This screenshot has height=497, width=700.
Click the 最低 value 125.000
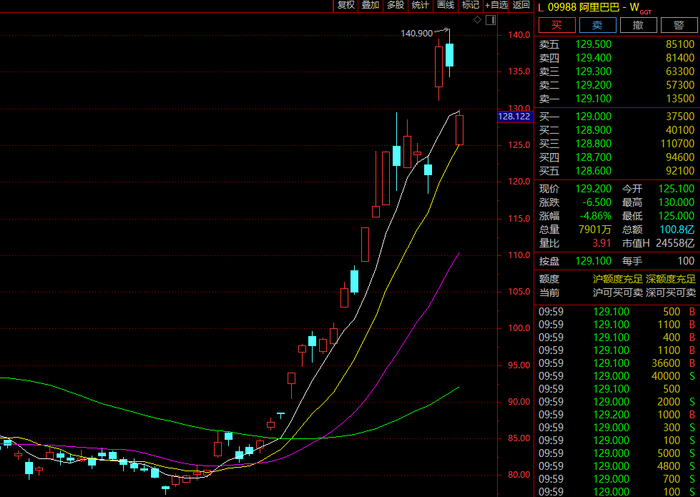click(x=676, y=216)
